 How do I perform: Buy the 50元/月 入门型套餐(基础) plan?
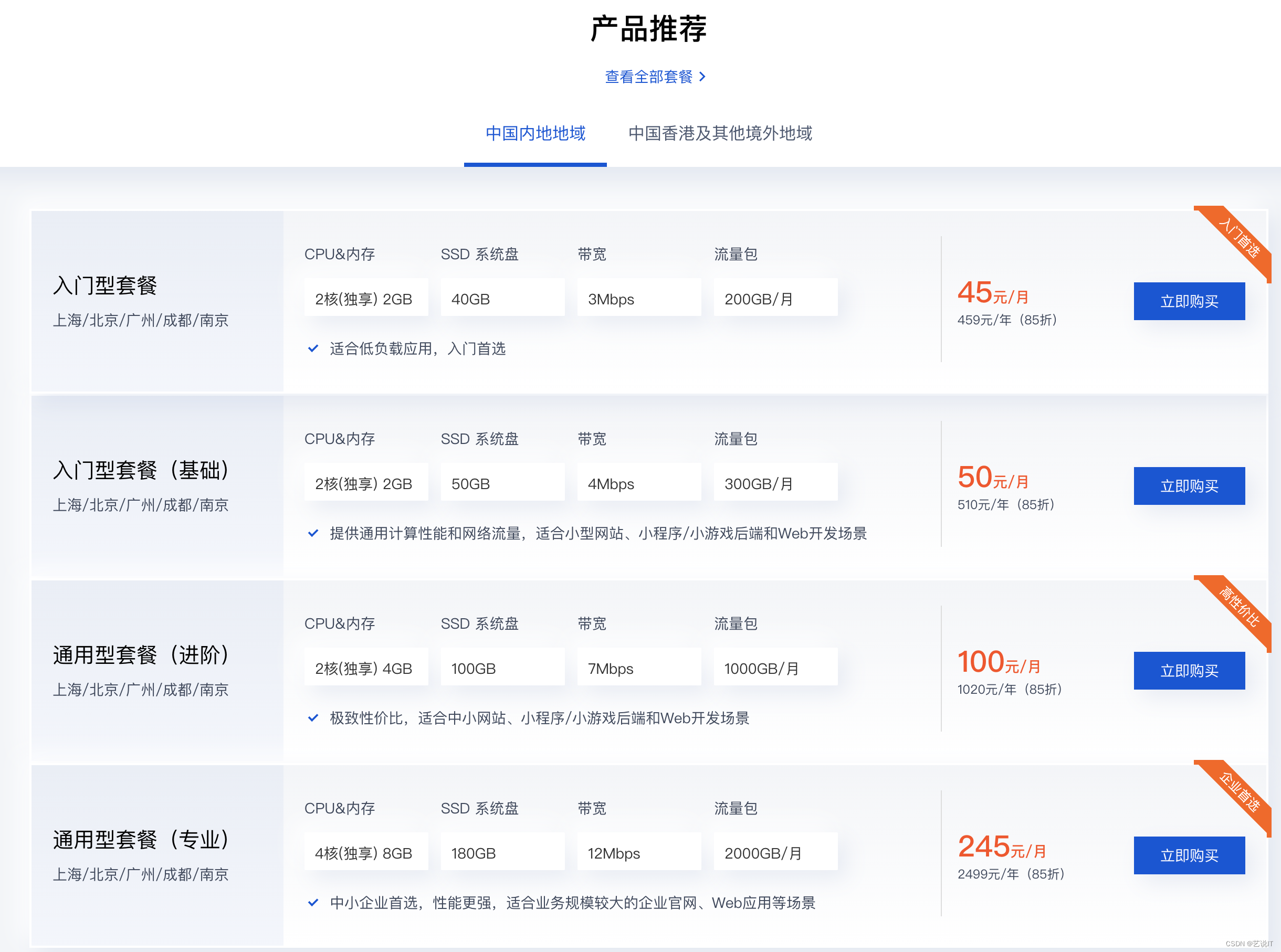1189,486
